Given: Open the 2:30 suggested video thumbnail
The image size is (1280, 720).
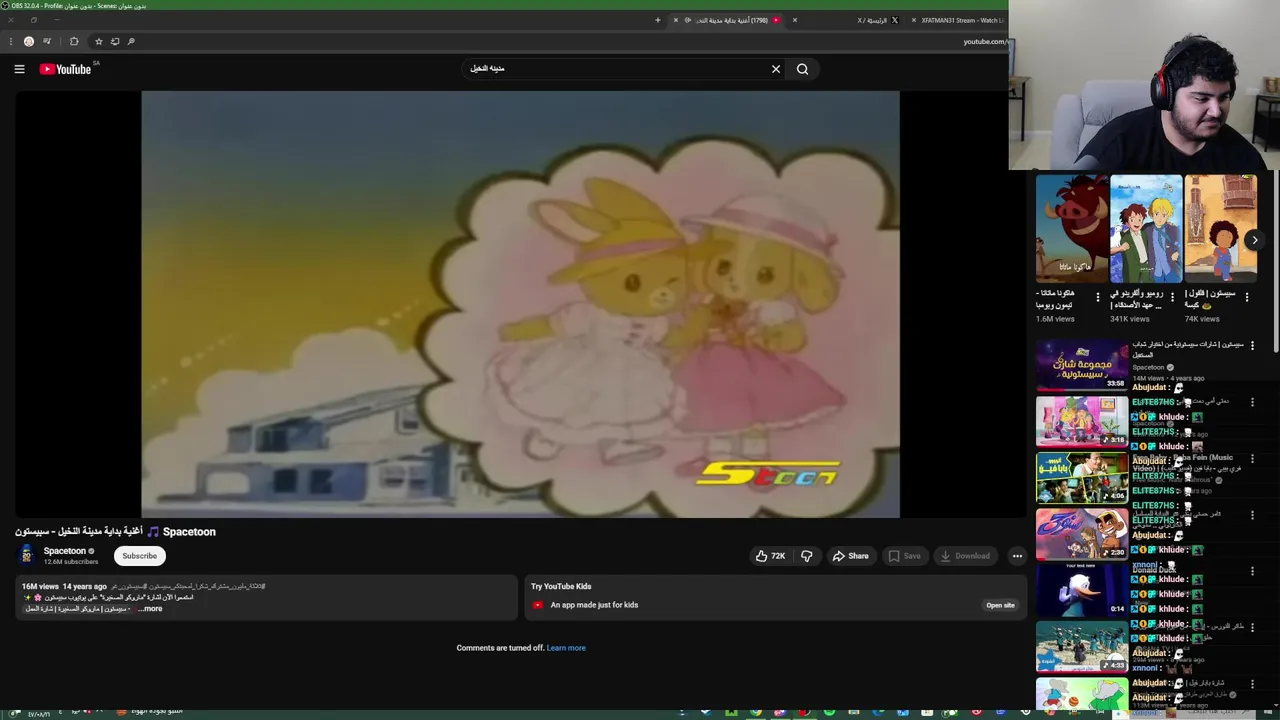Looking at the screenshot, I should pyautogui.click(x=1082, y=534).
